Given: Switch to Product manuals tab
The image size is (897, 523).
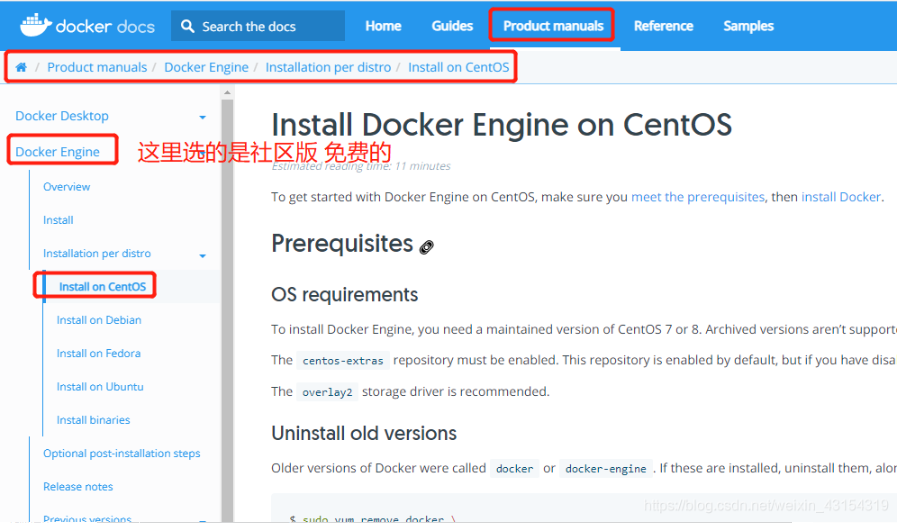Looking at the screenshot, I should click(x=553, y=26).
